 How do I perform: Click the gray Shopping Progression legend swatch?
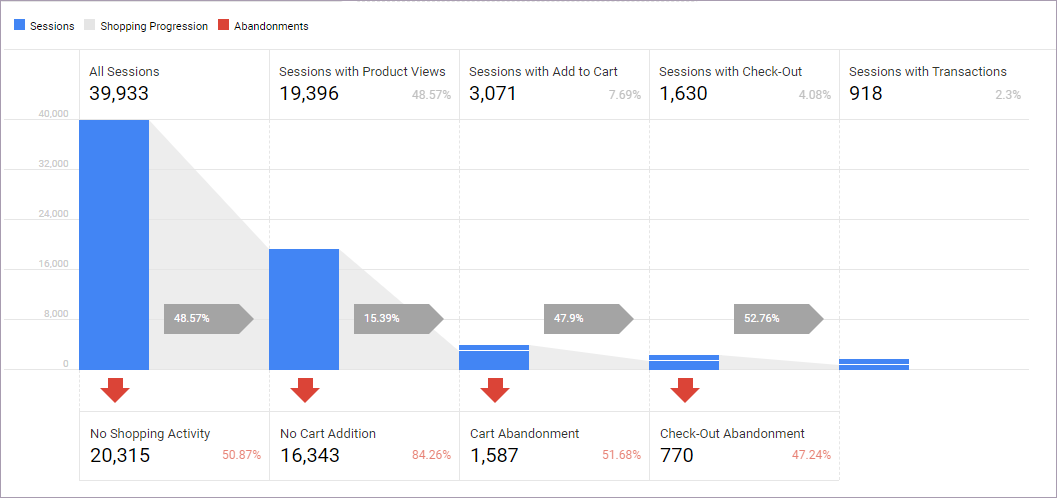tap(91, 26)
